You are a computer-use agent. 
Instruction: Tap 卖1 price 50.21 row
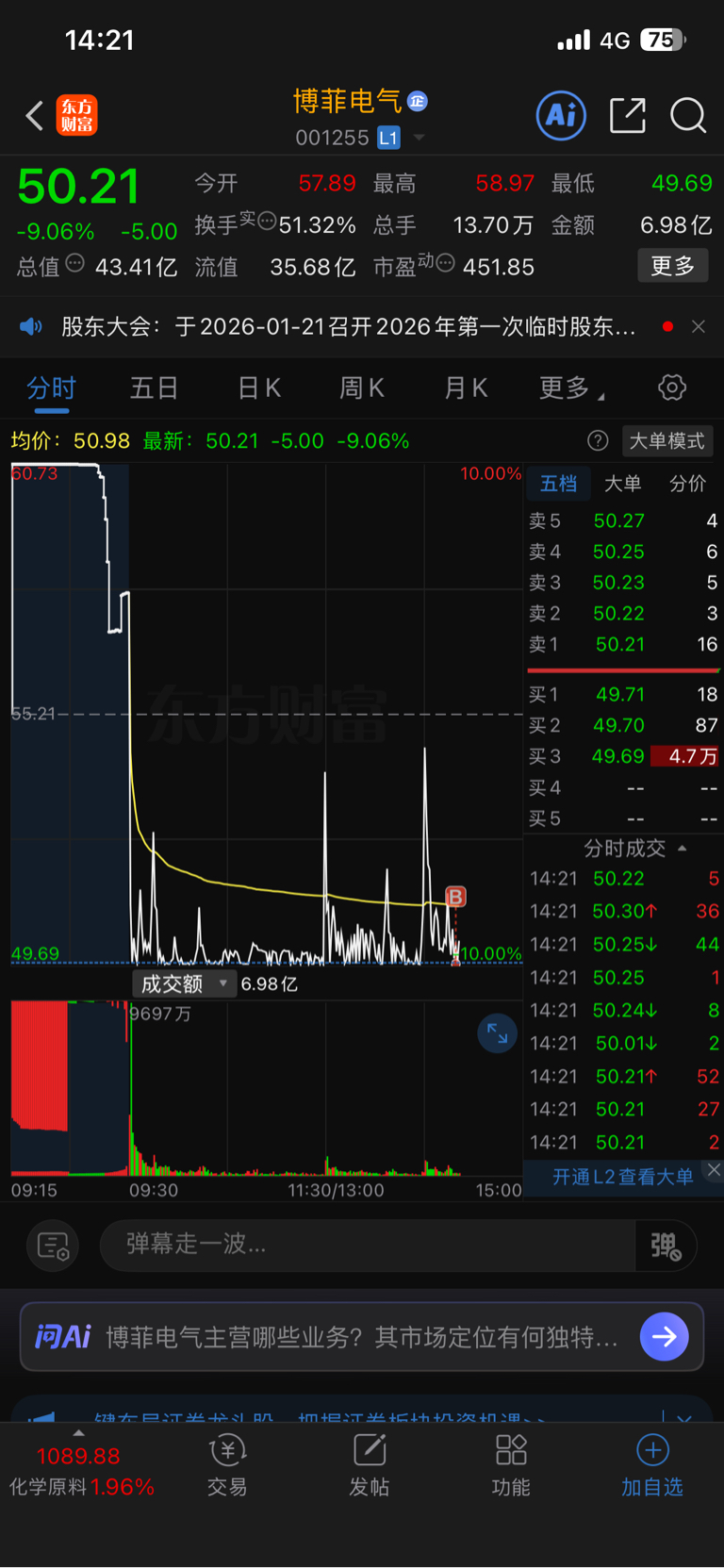tap(623, 644)
